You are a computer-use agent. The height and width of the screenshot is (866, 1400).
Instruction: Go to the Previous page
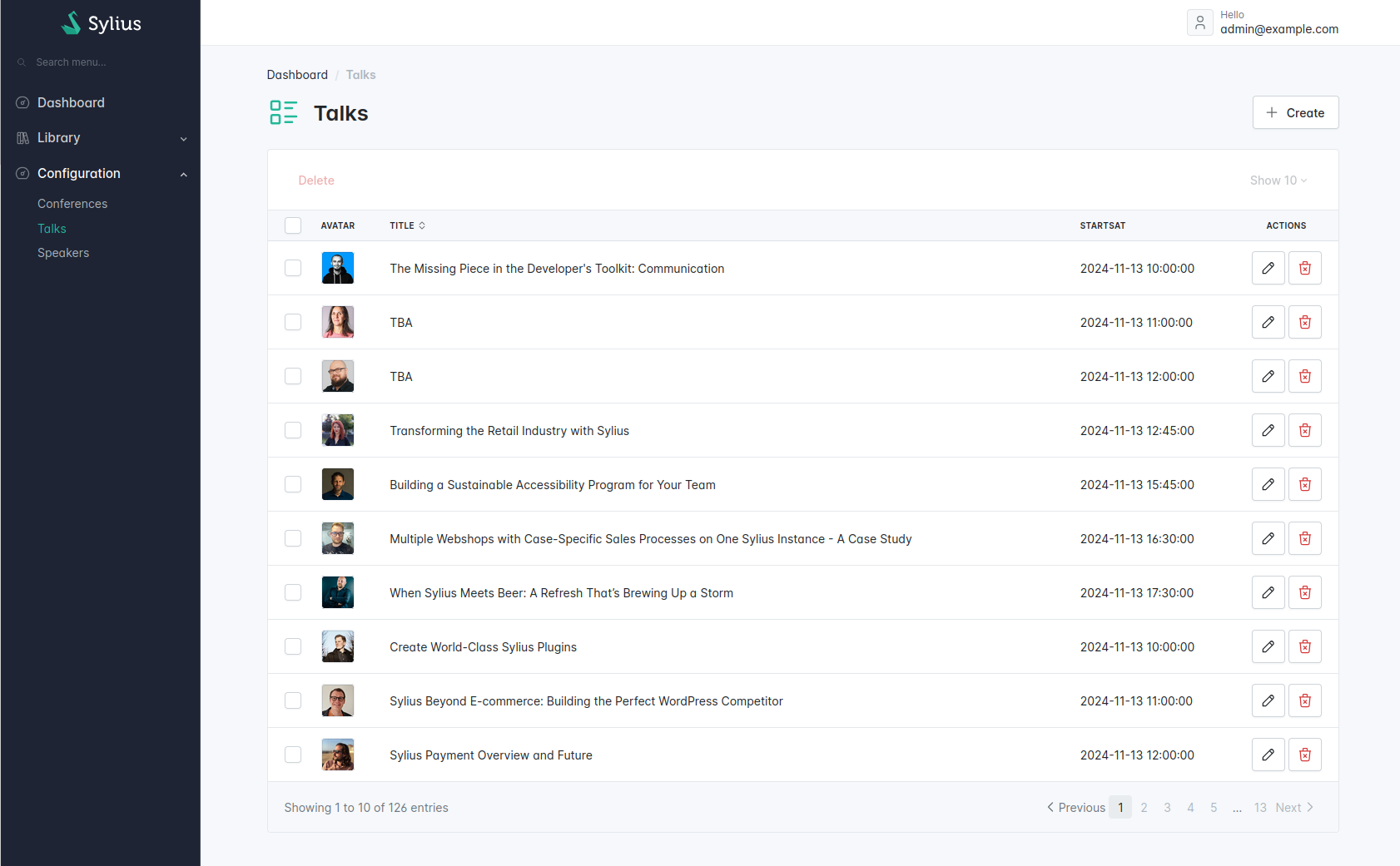pyautogui.click(x=1076, y=808)
